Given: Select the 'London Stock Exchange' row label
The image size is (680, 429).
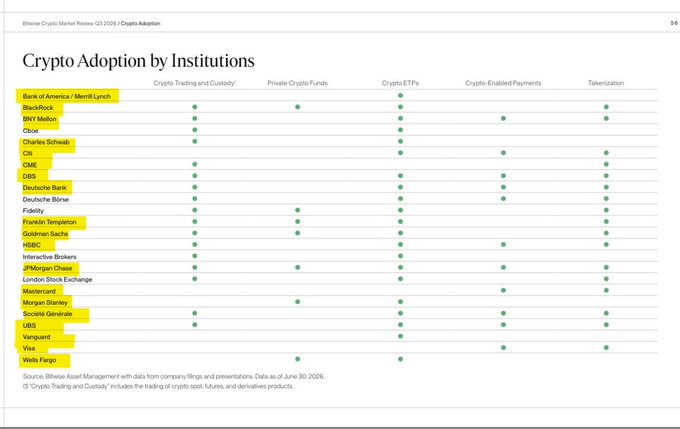Looking at the screenshot, I should 57,279.
